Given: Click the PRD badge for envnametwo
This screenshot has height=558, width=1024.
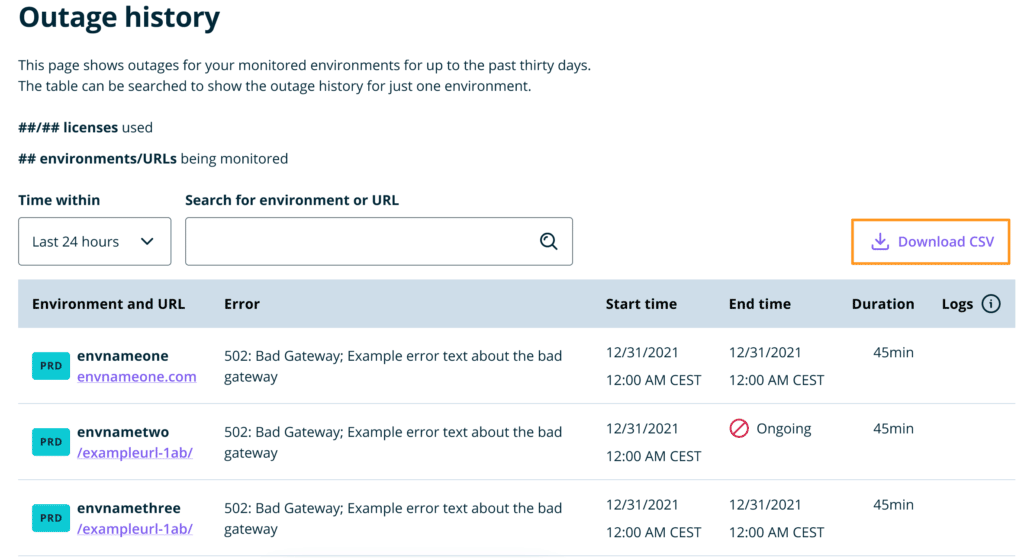Looking at the screenshot, I should [x=51, y=442].
